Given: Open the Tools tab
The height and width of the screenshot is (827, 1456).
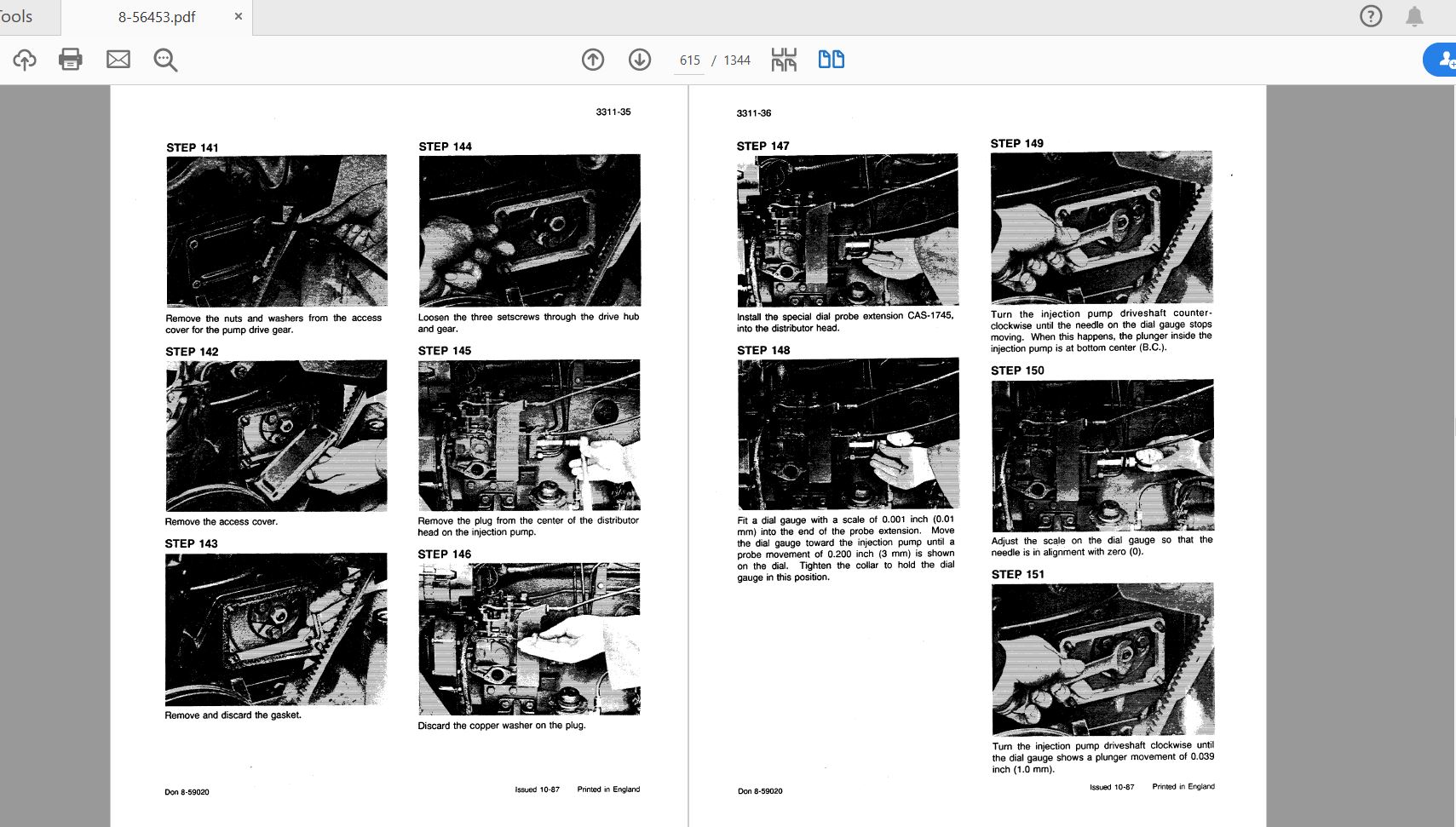Looking at the screenshot, I should click(x=16, y=16).
